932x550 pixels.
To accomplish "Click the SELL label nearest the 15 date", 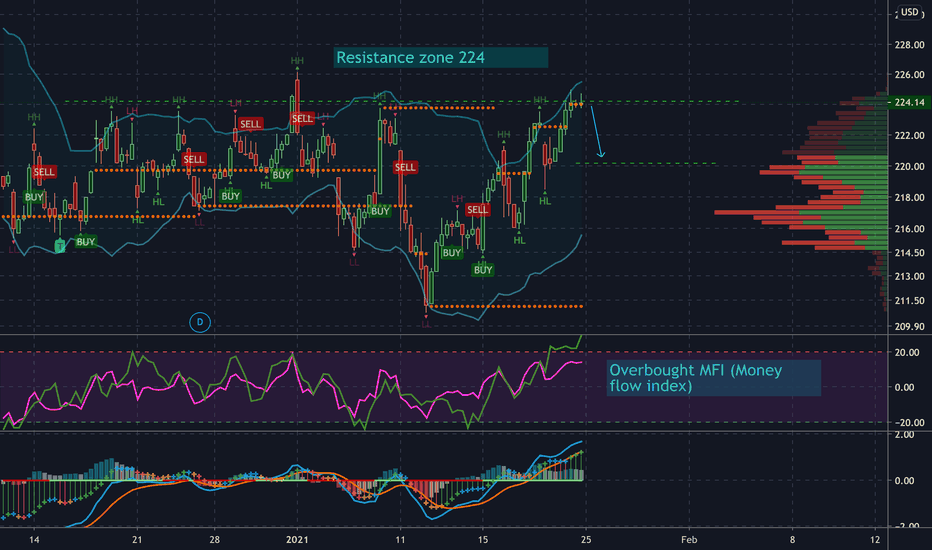I will [477, 210].
